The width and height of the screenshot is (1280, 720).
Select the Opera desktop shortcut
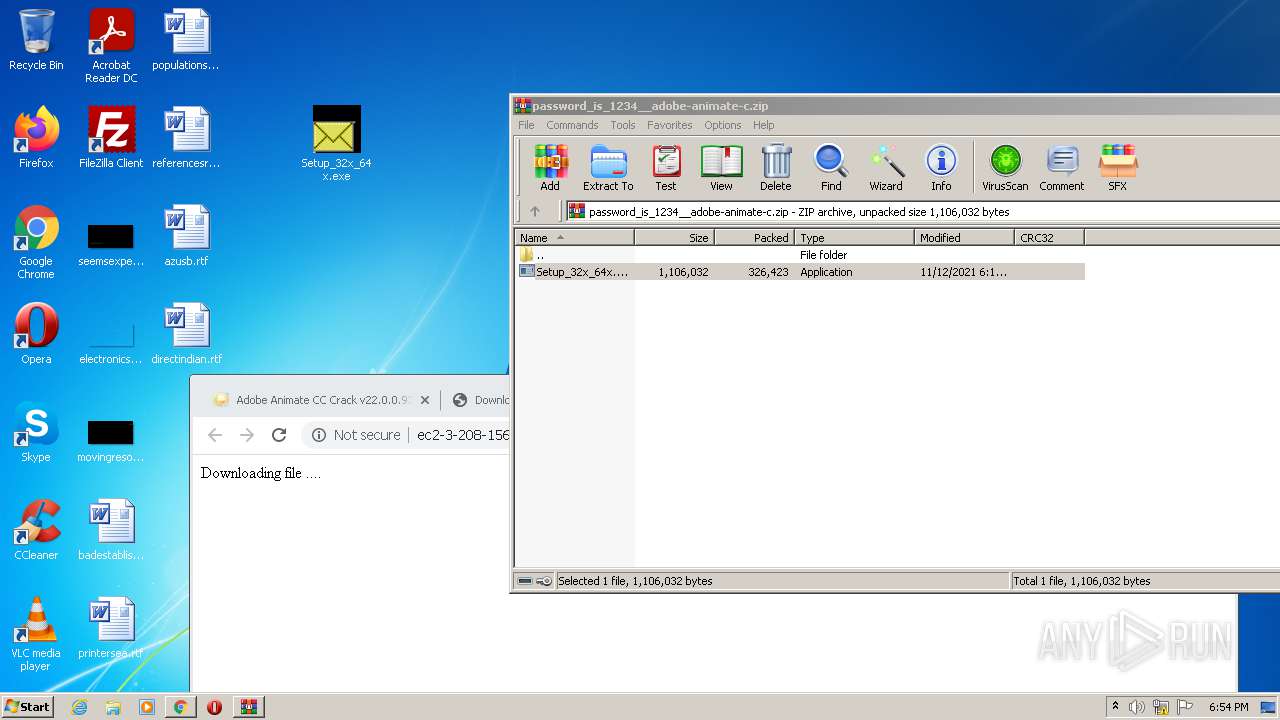pos(36,334)
